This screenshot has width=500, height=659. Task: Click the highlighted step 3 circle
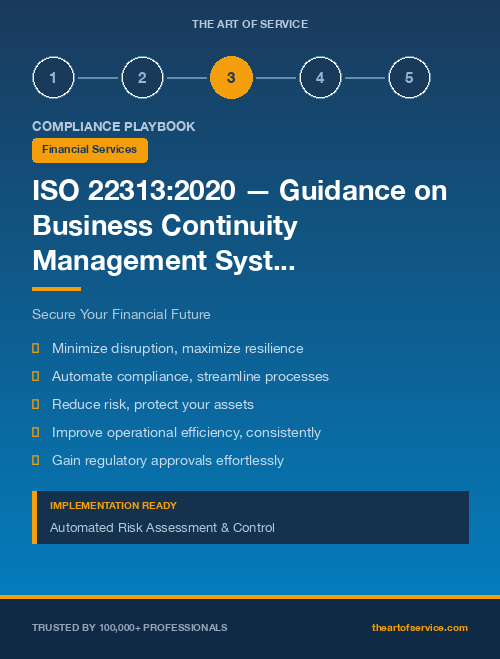231,78
